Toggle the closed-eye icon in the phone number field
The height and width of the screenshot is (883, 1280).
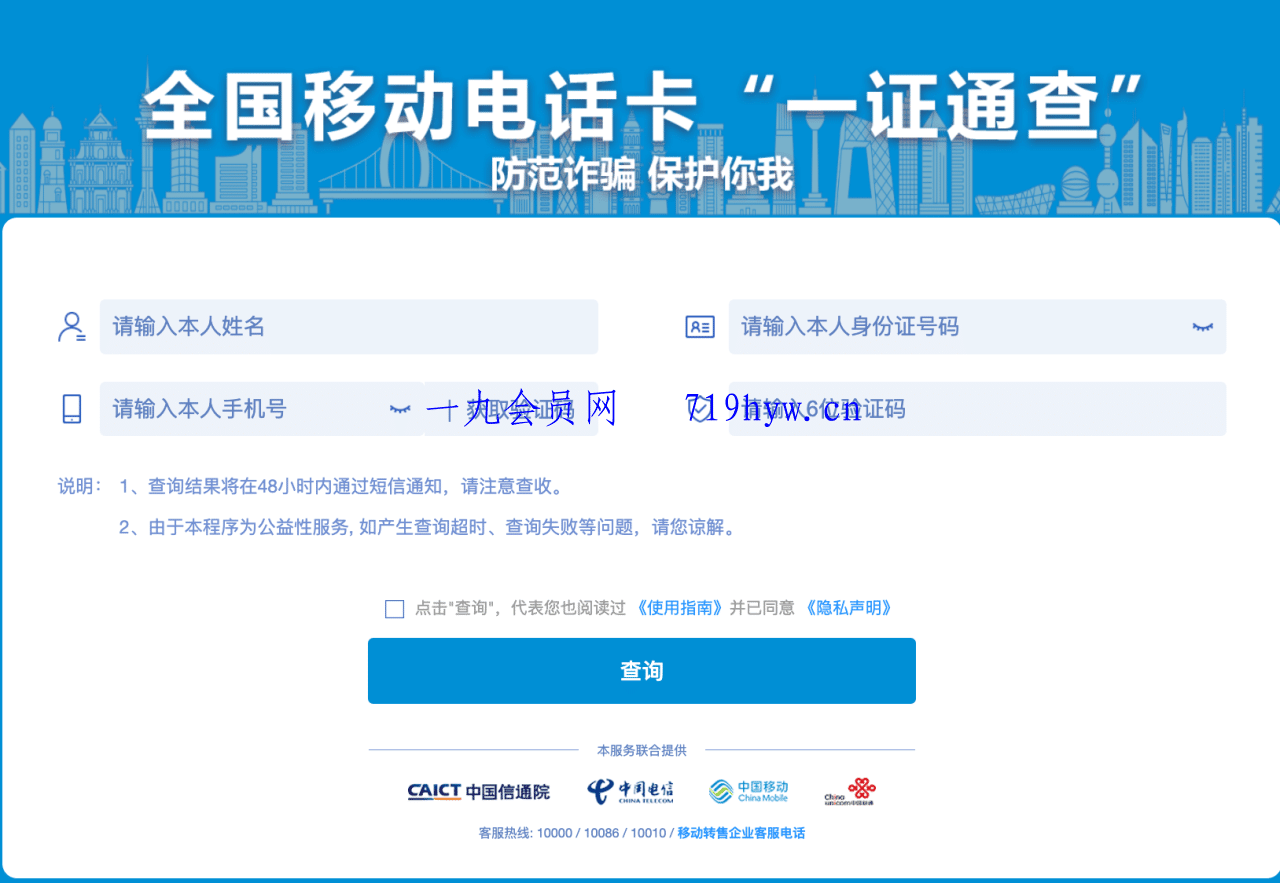400,408
